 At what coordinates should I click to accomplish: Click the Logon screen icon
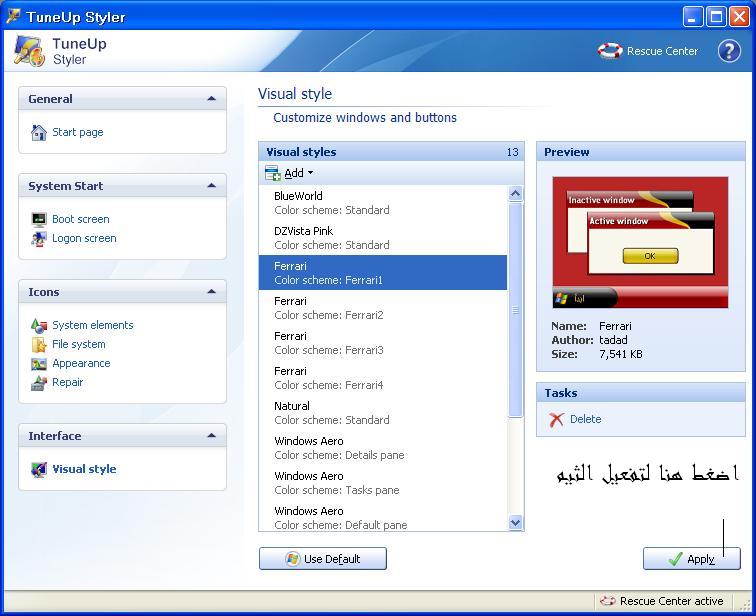(x=39, y=239)
